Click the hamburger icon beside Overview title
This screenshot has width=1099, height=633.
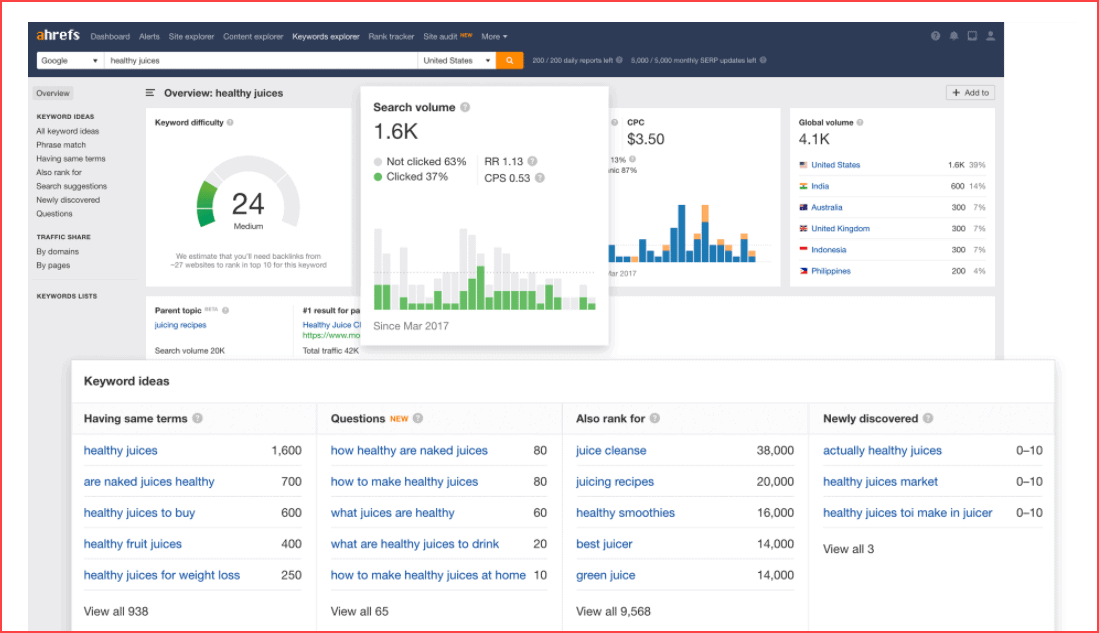coord(151,93)
